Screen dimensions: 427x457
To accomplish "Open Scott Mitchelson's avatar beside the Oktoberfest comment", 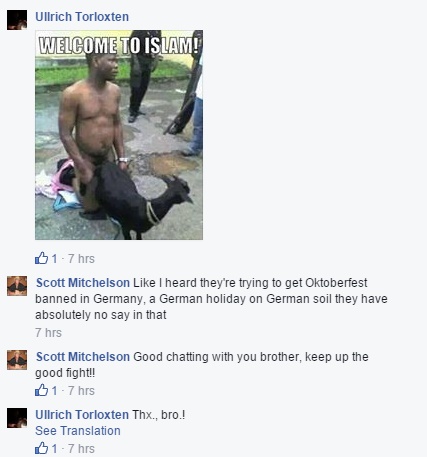I will click(17, 286).
